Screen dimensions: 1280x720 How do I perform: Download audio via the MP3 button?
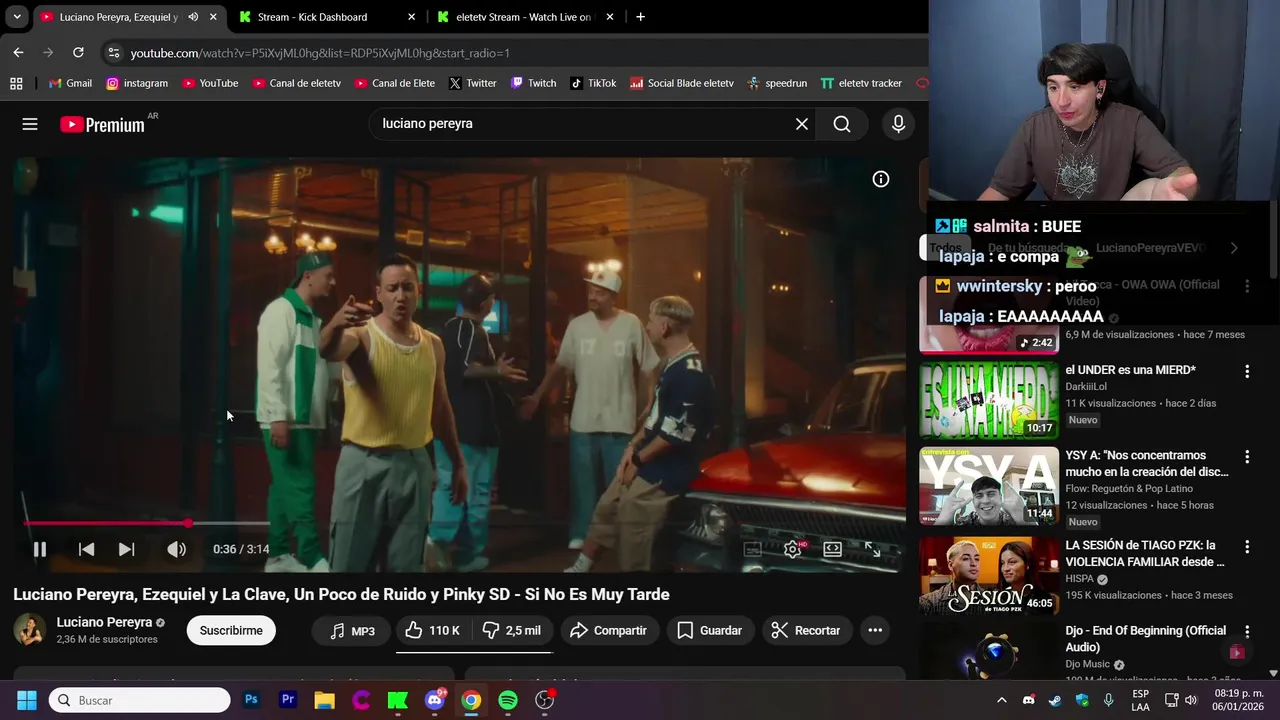352,630
